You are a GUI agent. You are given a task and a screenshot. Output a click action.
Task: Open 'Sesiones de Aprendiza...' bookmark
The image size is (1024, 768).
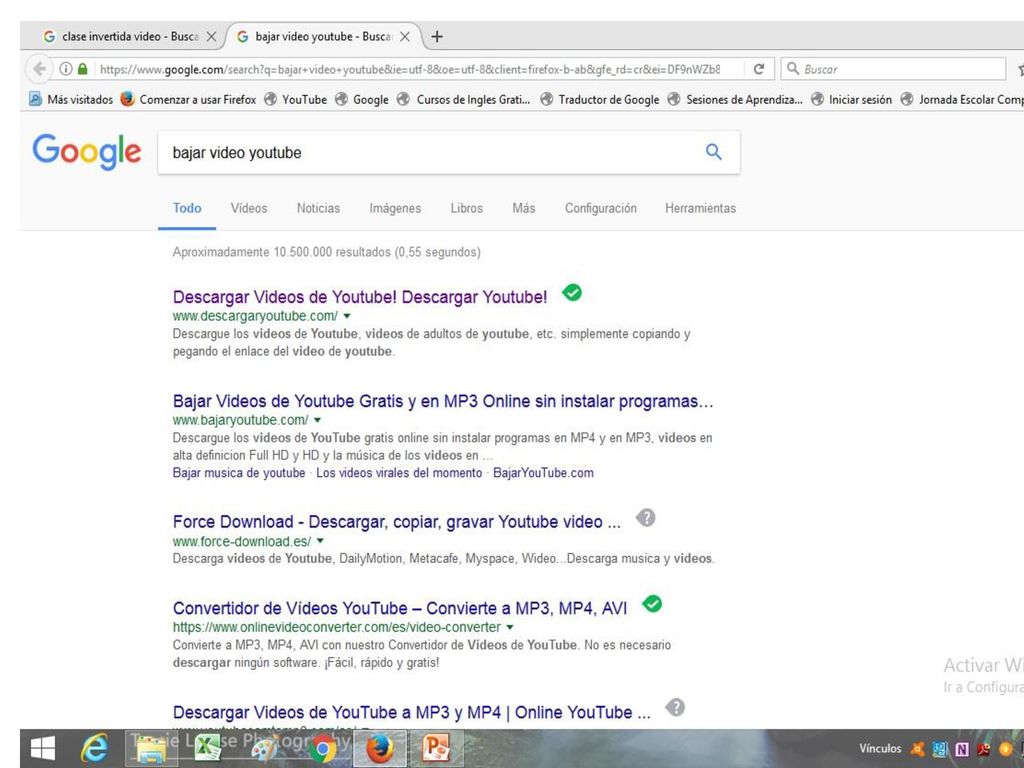click(x=735, y=99)
